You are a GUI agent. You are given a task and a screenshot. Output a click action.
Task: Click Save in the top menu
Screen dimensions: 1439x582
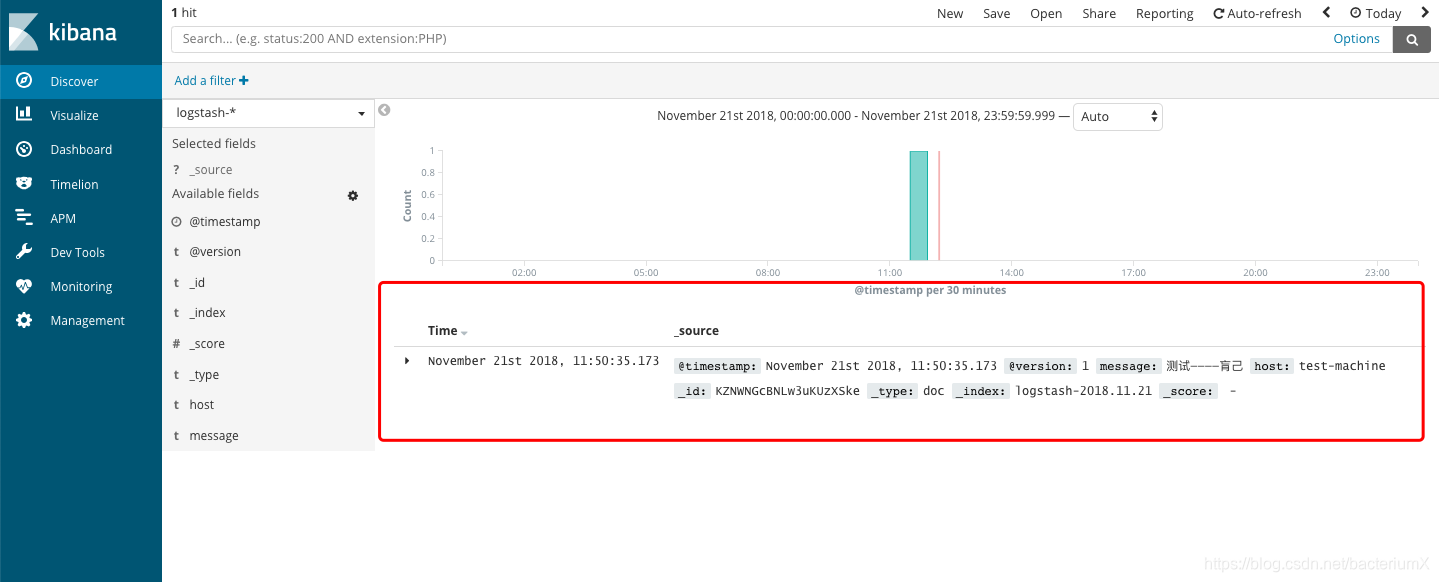coord(996,13)
